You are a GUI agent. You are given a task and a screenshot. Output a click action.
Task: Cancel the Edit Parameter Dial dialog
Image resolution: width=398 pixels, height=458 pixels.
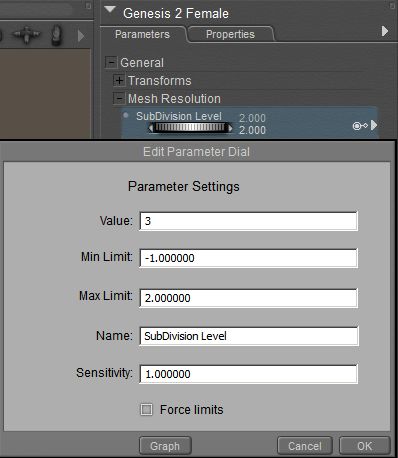(x=305, y=446)
